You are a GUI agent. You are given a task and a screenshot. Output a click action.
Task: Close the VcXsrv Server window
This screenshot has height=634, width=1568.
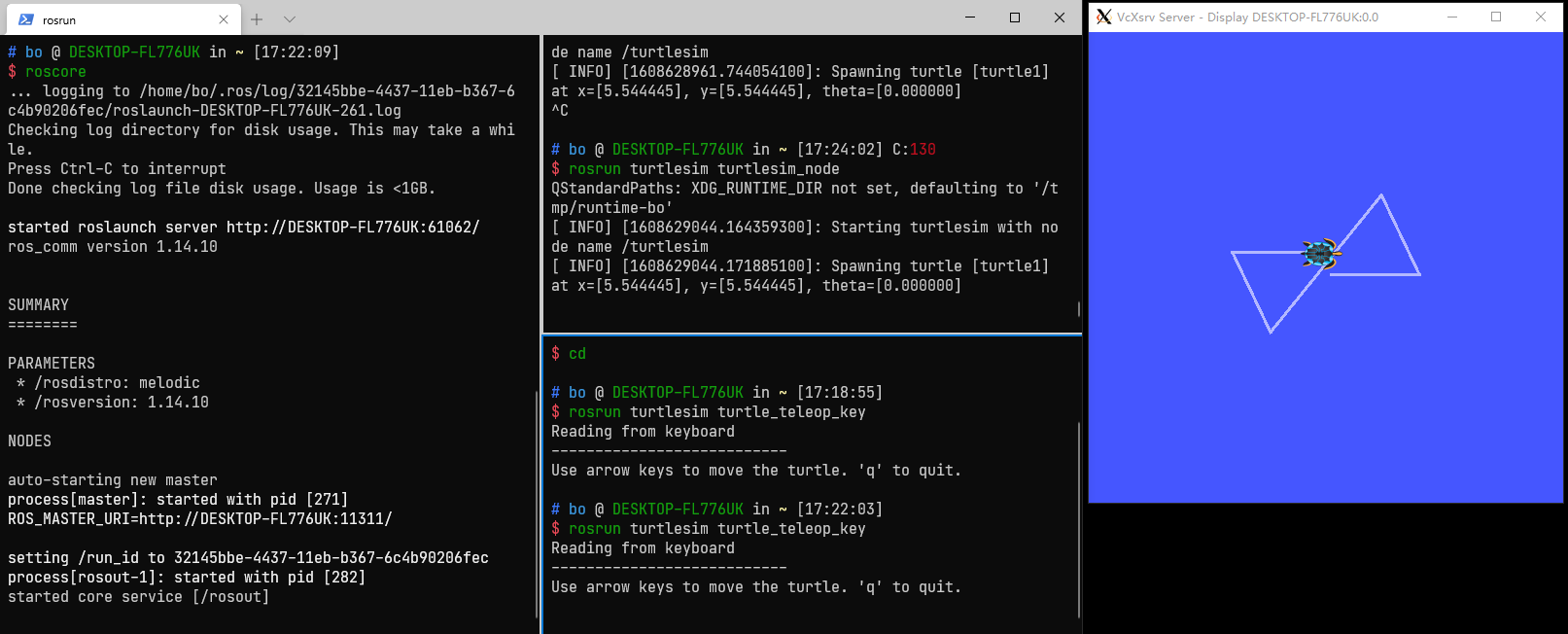click(x=1541, y=17)
